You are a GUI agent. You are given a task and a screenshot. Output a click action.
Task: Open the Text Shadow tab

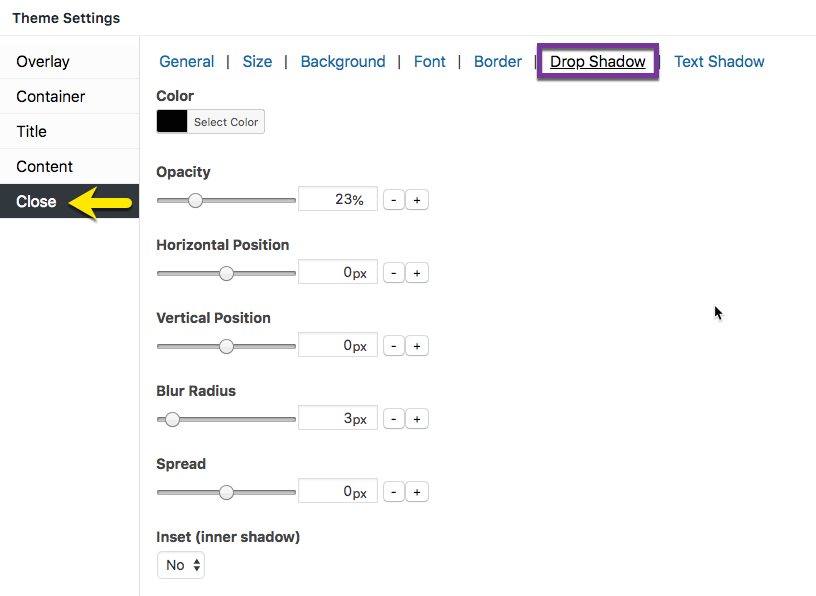point(719,61)
